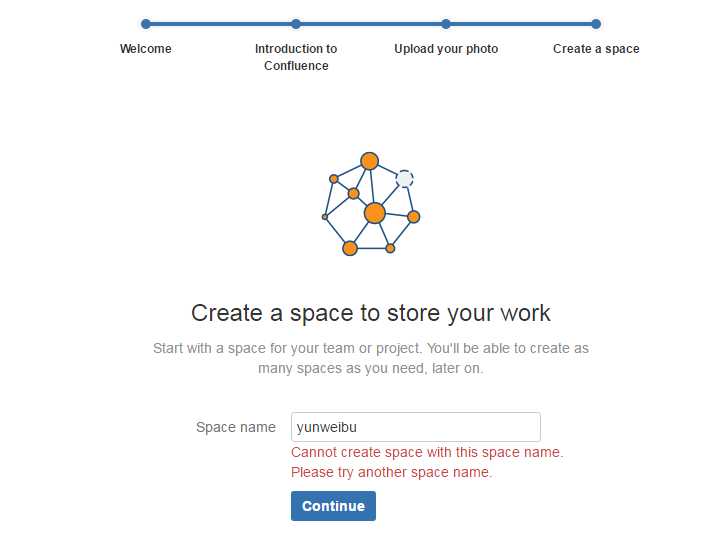Image resolution: width=706 pixels, height=543 pixels.
Task: Click the Space name field label
Action: click(x=235, y=427)
